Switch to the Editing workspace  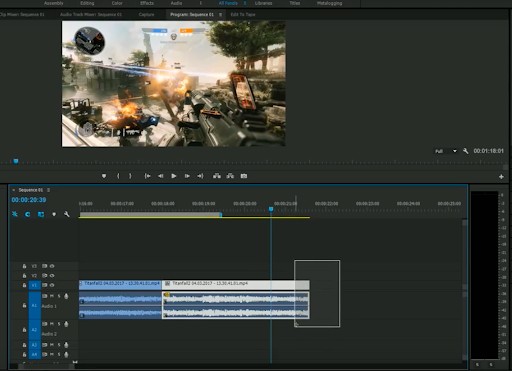coord(87,3)
